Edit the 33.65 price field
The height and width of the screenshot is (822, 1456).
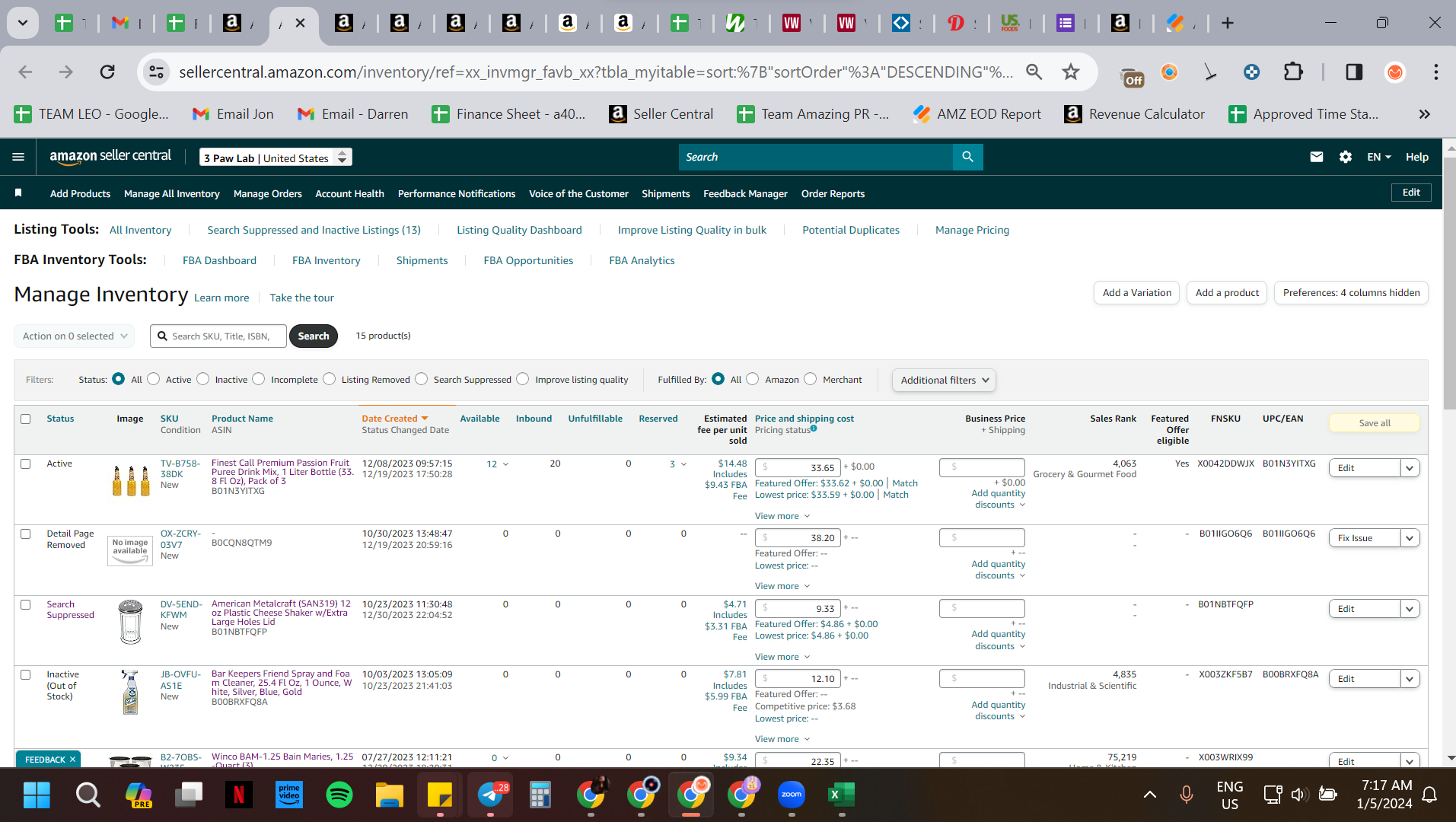[x=798, y=467]
